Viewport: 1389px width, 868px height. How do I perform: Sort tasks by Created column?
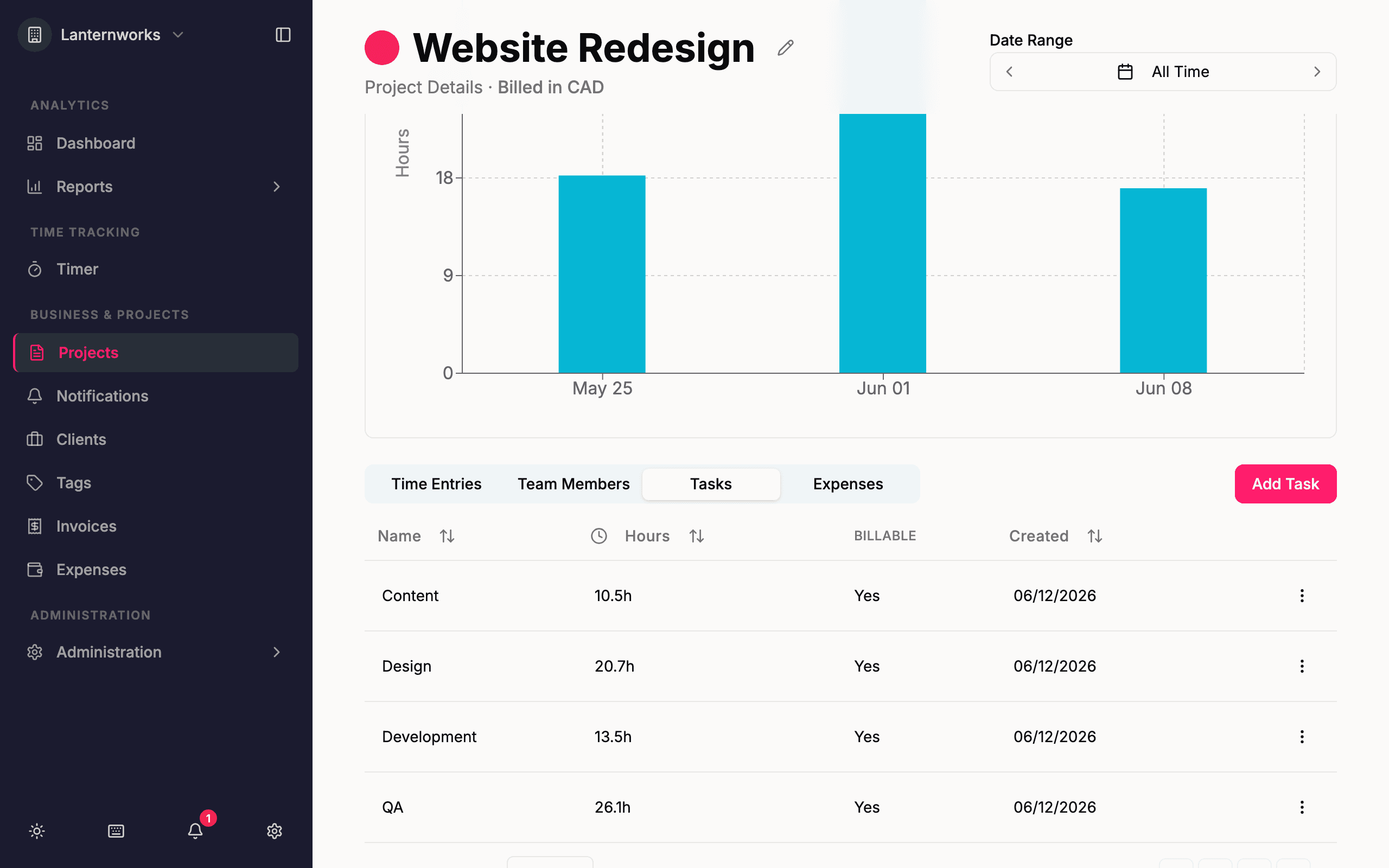pyautogui.click(x=1056, y=536)
